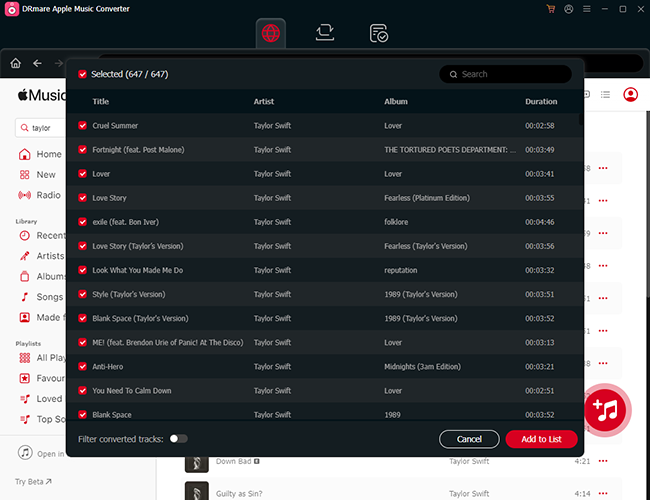The height and width of the screenshot is (500, 650).
Task: Open the Apple Music queue list icon
Action: pos(605,95)
